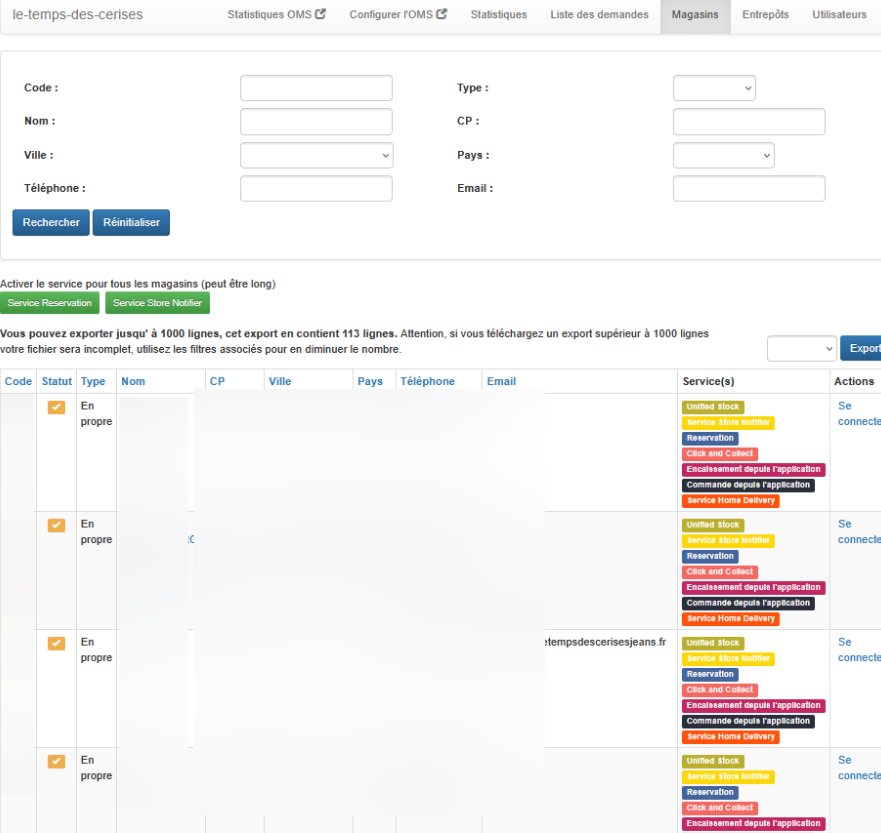Activate Service Store Notifier for all stores
This screenshot has width=881, height=833.
(157, 303)
